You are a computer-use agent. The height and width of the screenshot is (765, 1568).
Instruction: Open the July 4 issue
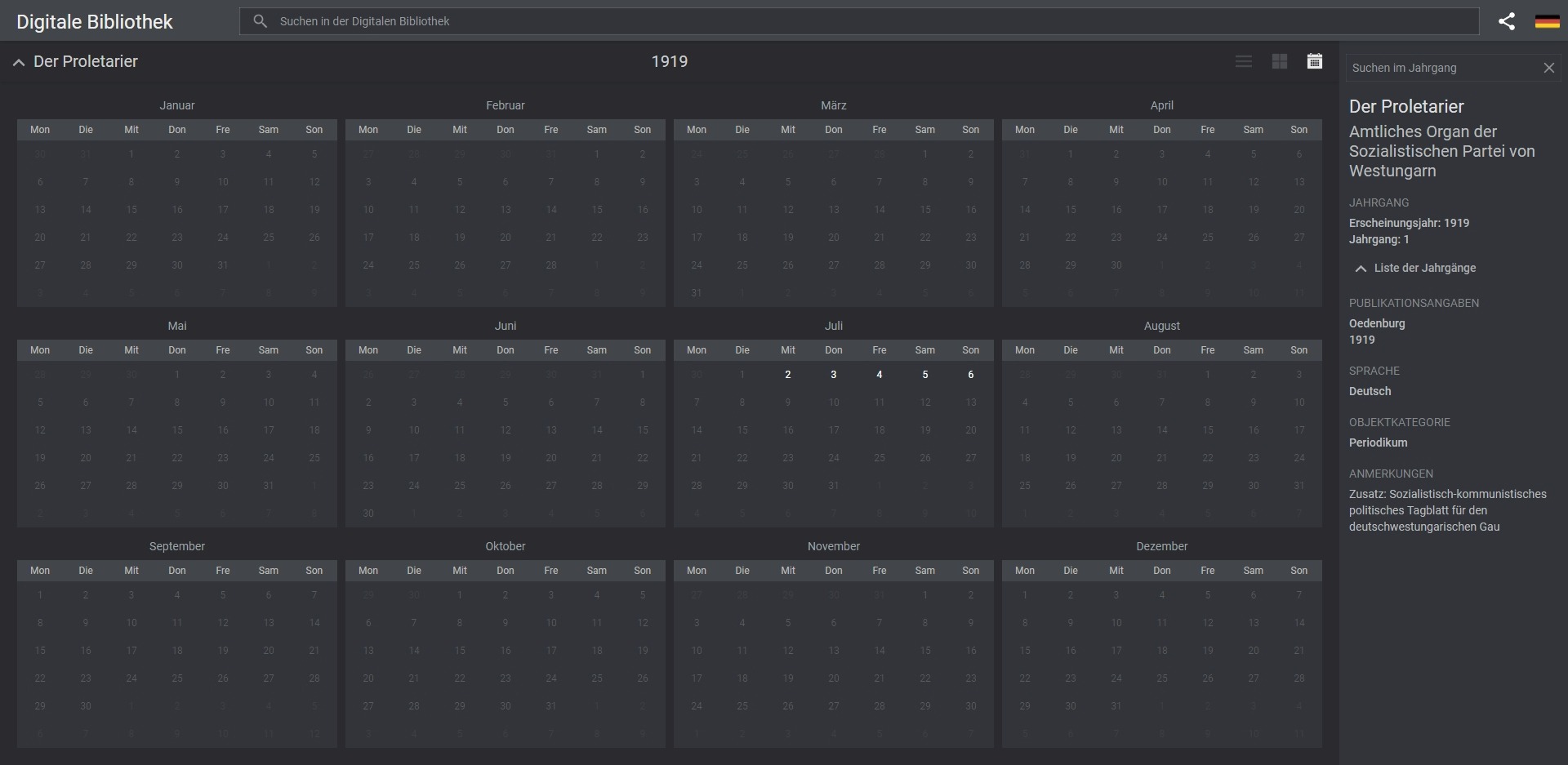tap(880, 375)
